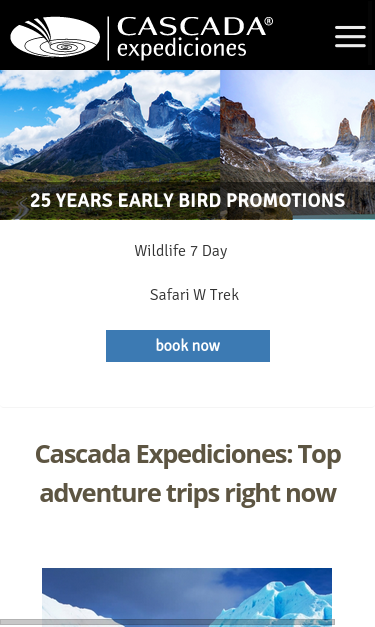Open the blue glacier trip thumbnail
This screenshot has height=627, width=375.
tap(187, 597)
